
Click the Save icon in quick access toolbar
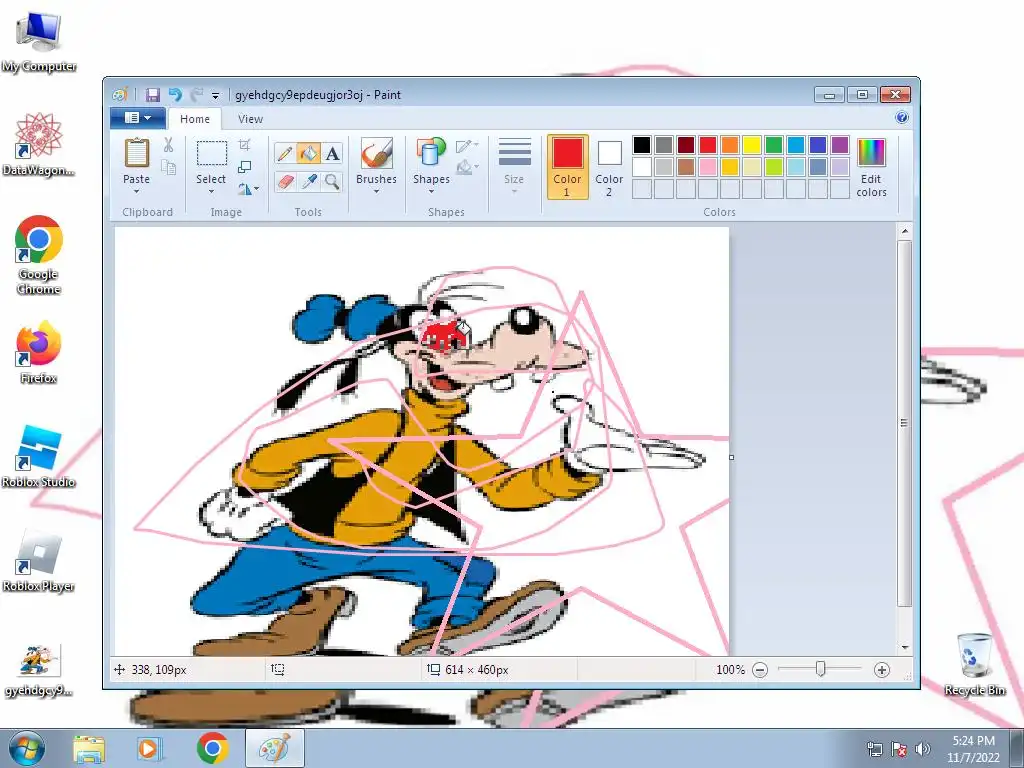tap(152, 95)
